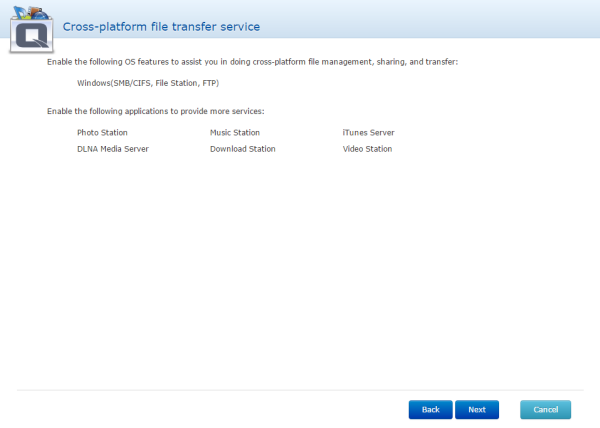Click the FTP text in the Windows option
Viewport: 600px width, 428px height.
[x=209, y=83]
